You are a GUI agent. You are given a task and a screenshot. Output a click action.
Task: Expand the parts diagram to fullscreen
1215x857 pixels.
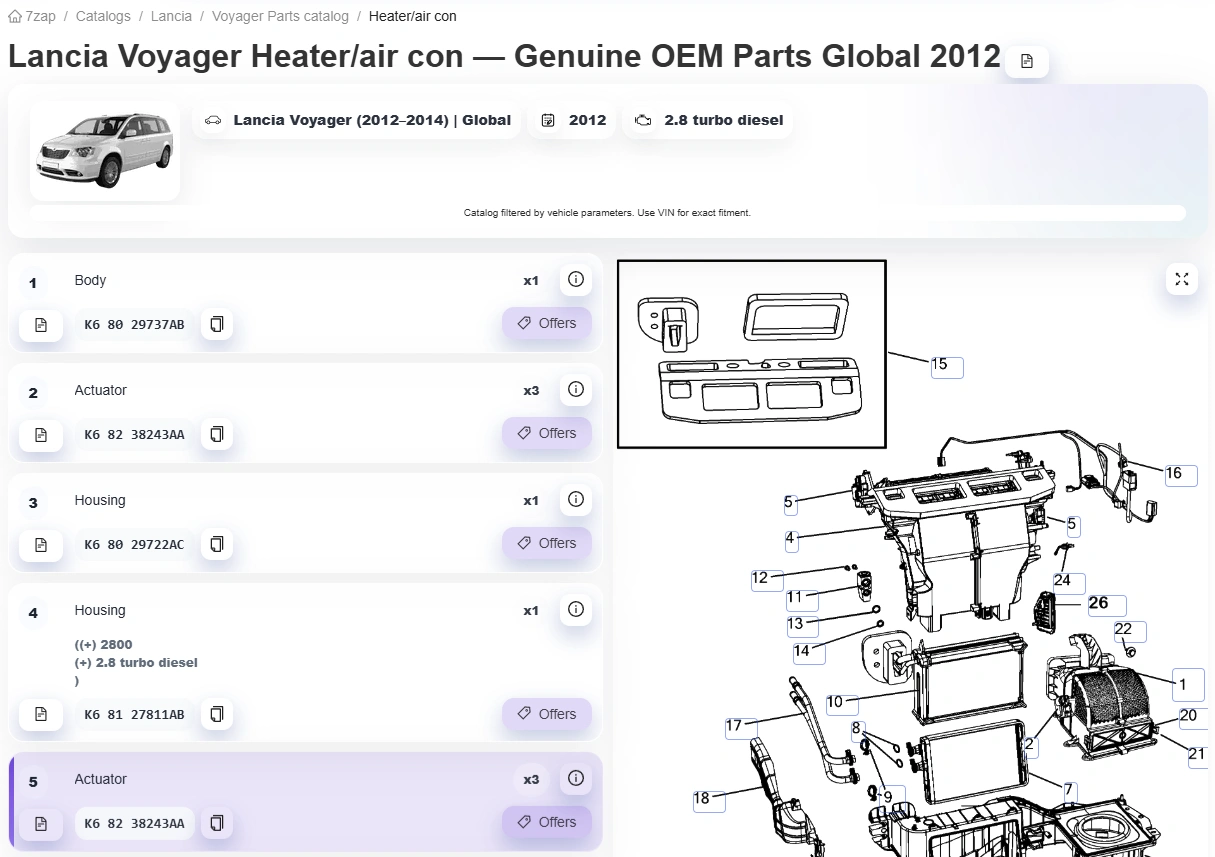tap(1182, 279)
